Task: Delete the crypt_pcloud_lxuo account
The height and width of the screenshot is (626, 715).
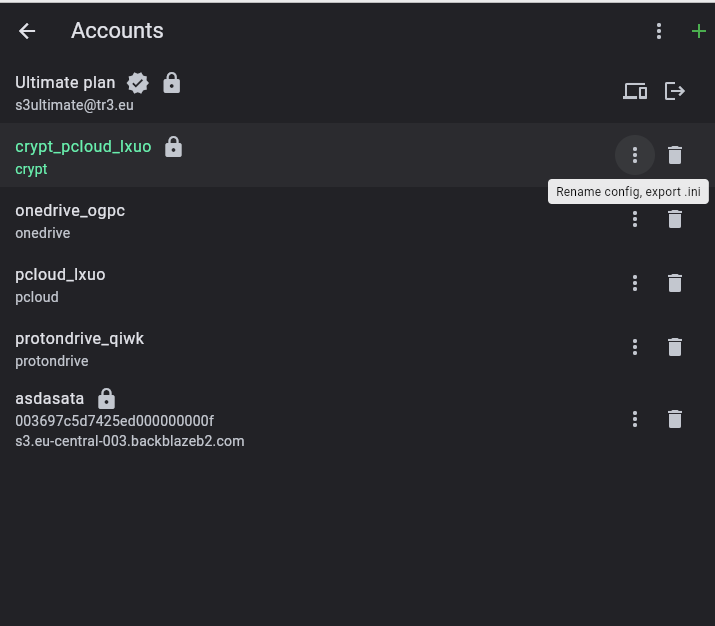Action: point(675,155)
